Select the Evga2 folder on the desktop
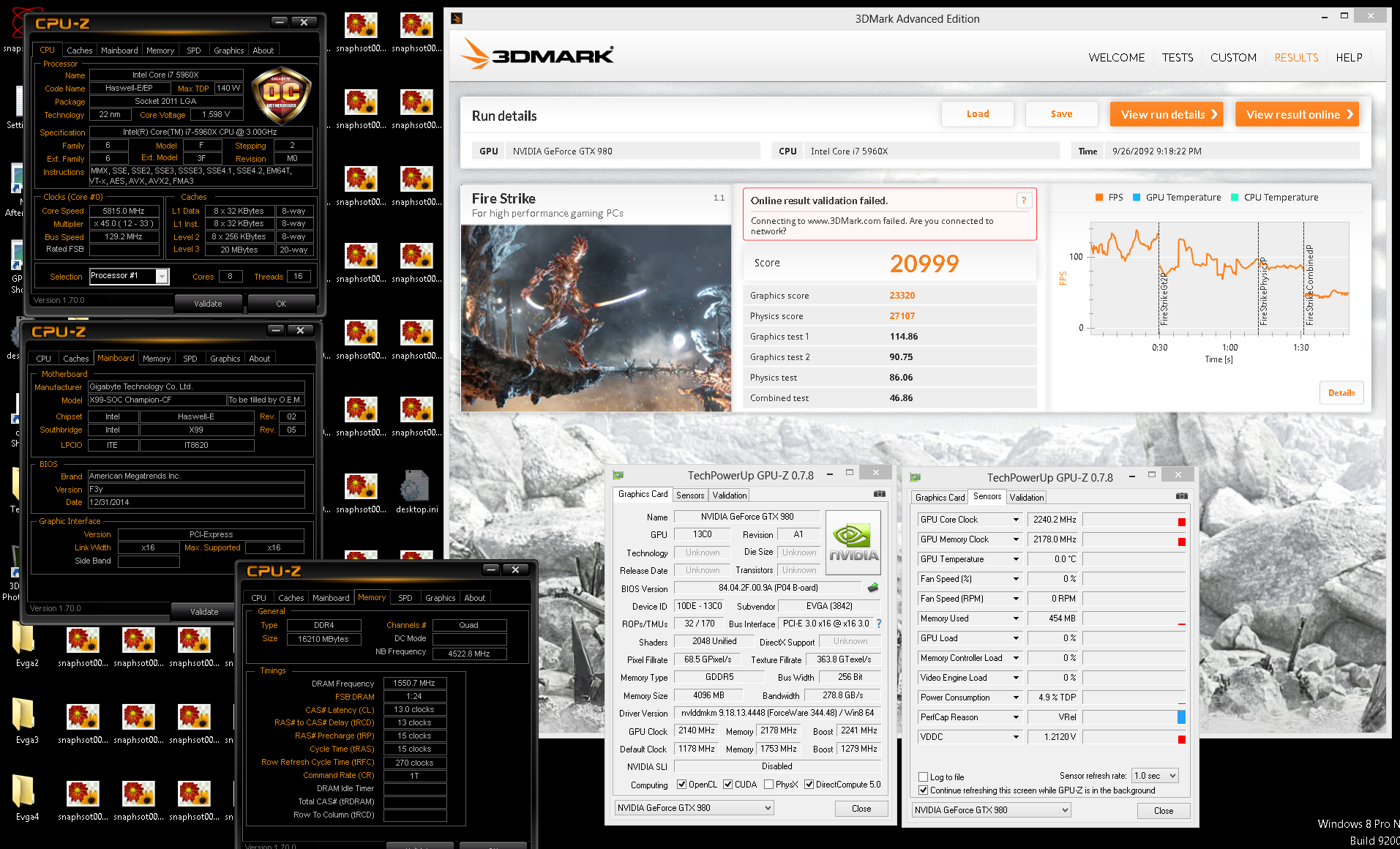Viewport: 1400px width, 849px height. point(25,645)
